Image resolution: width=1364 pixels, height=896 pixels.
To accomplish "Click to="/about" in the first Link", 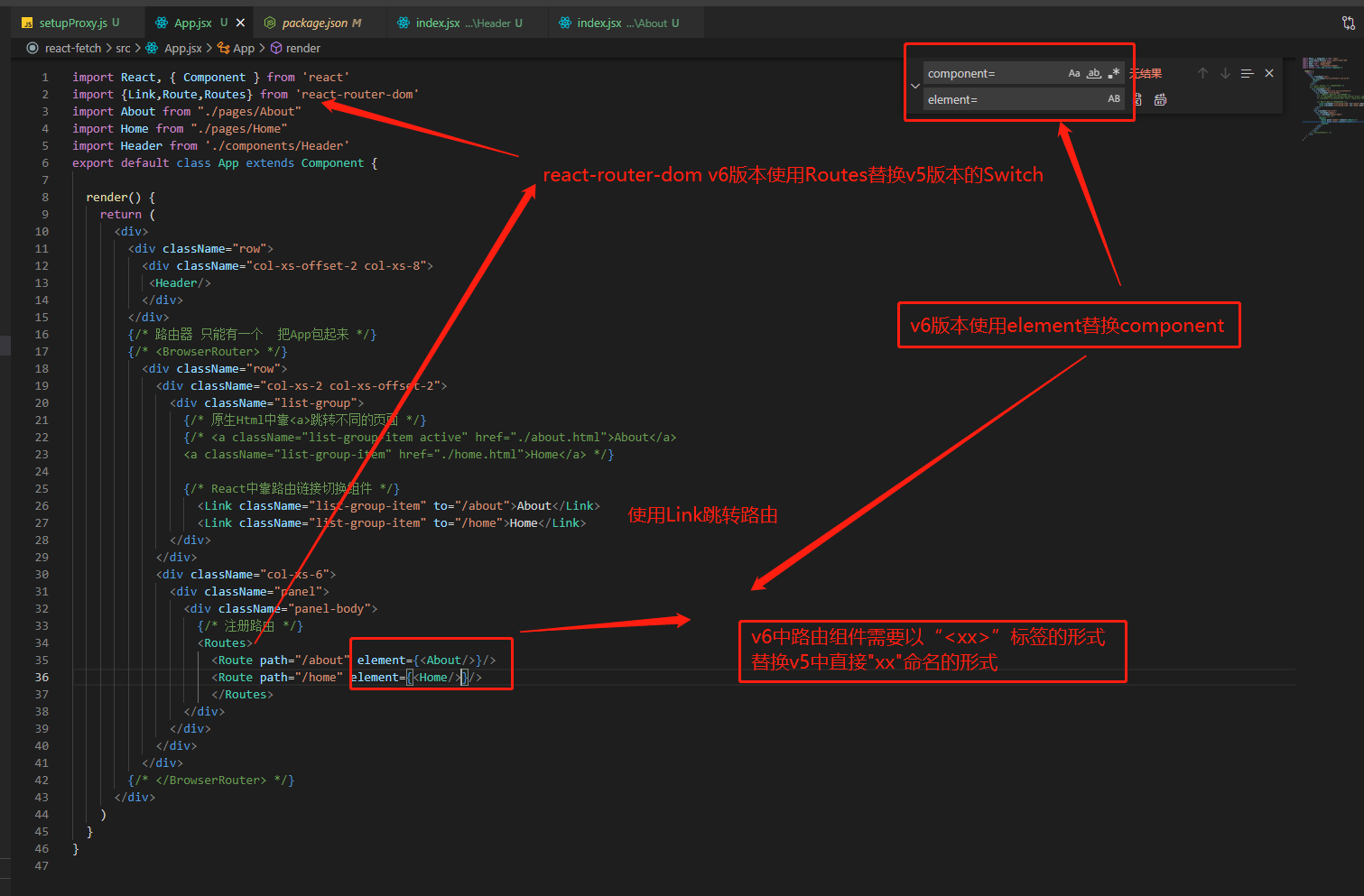I will point(471,505).
